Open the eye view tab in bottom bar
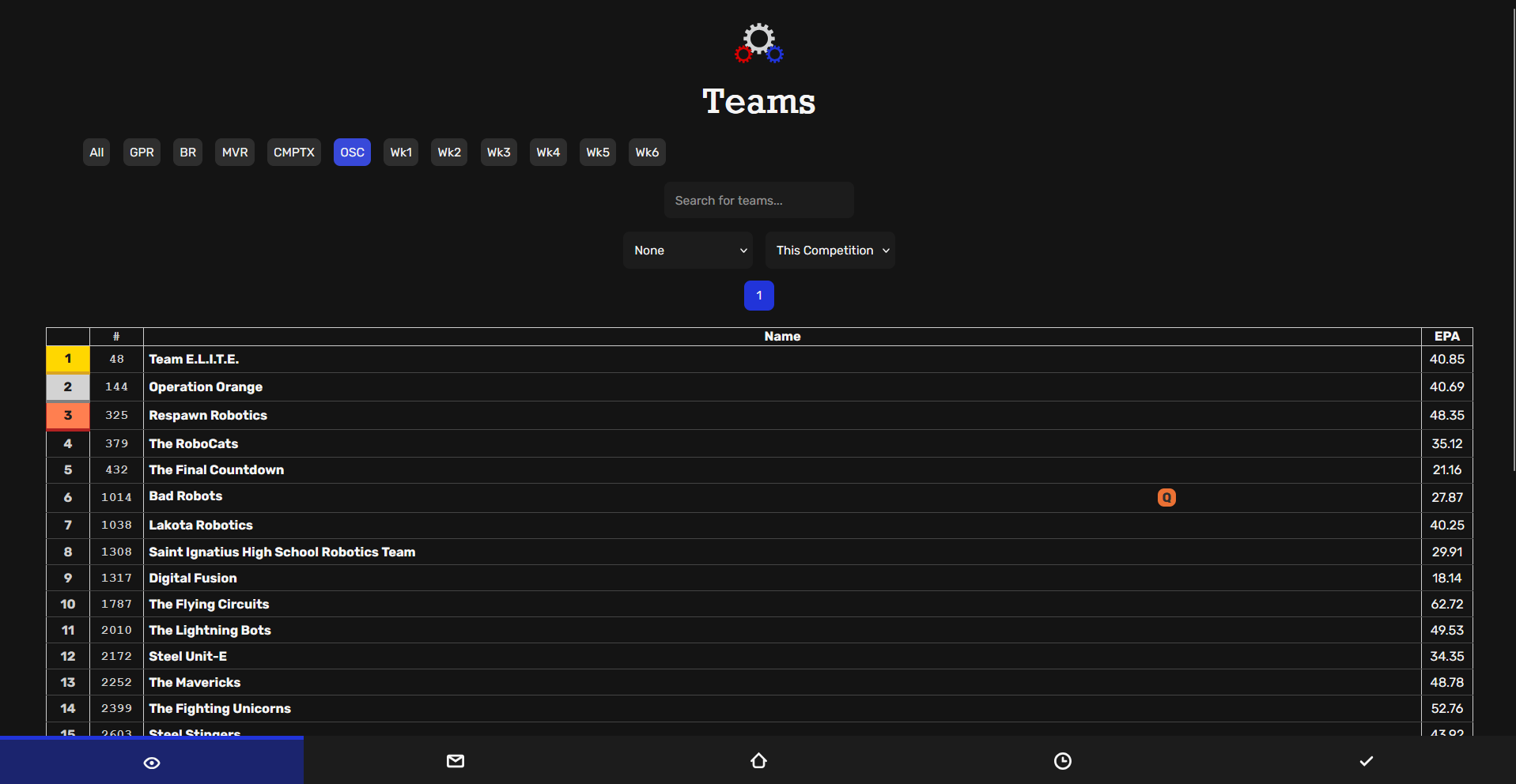Image resolution: width=1516 pixels, height=784 pixels. [152, 762]
